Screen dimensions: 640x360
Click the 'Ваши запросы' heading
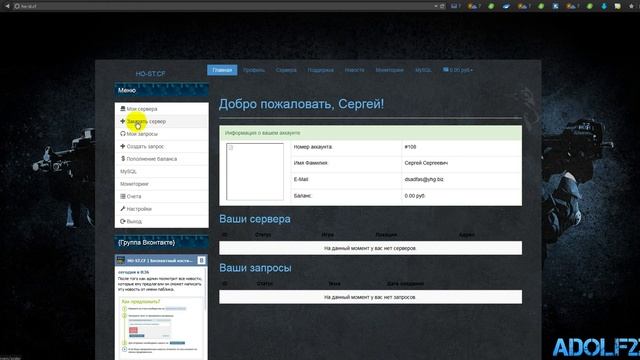point(255,268)
